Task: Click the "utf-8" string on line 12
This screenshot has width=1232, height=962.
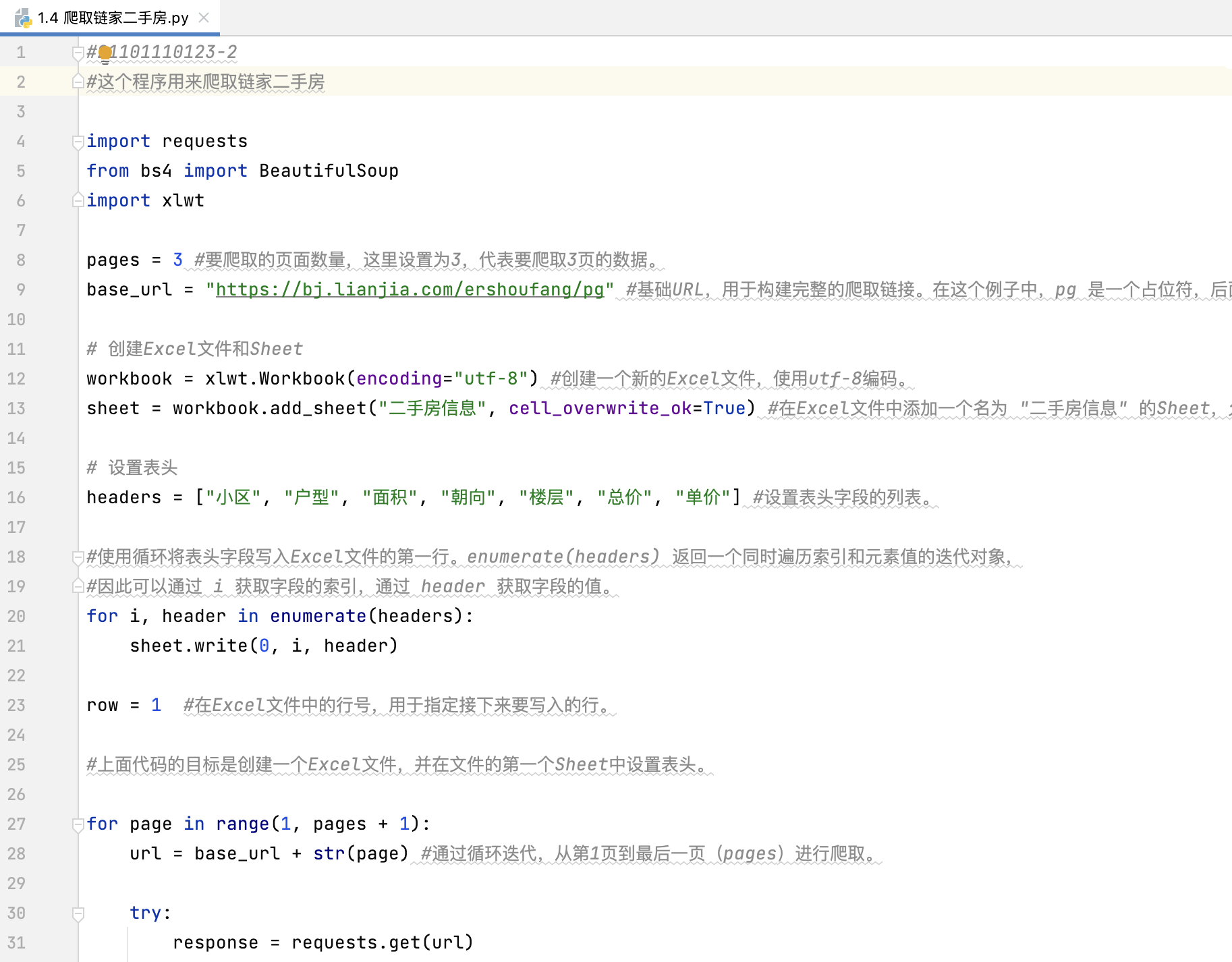Action: pyautogui.click(x=491, y=378)
